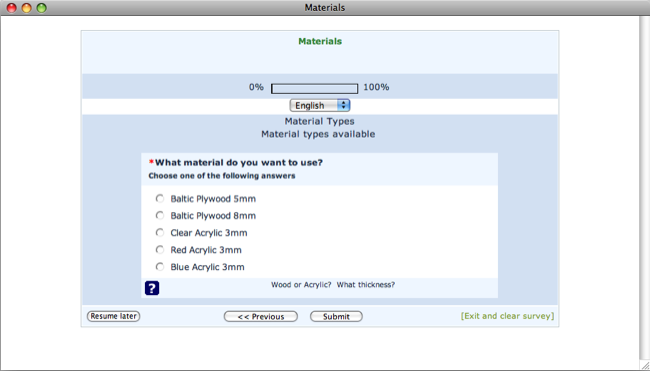Click help text 'Wood or Acrylic? What thickness?'
Viewport: 650px width, 371px height.
(x=333, y=285)
